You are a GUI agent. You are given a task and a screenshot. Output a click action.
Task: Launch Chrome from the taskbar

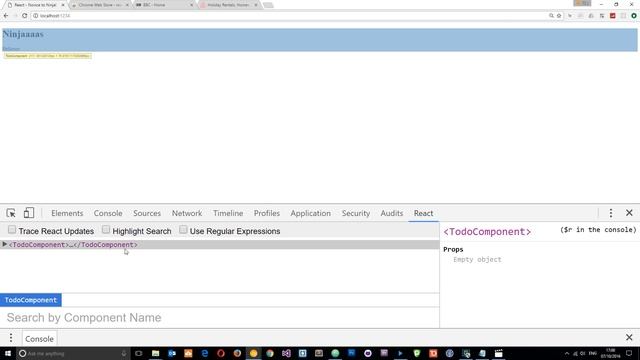click(270, 353)
